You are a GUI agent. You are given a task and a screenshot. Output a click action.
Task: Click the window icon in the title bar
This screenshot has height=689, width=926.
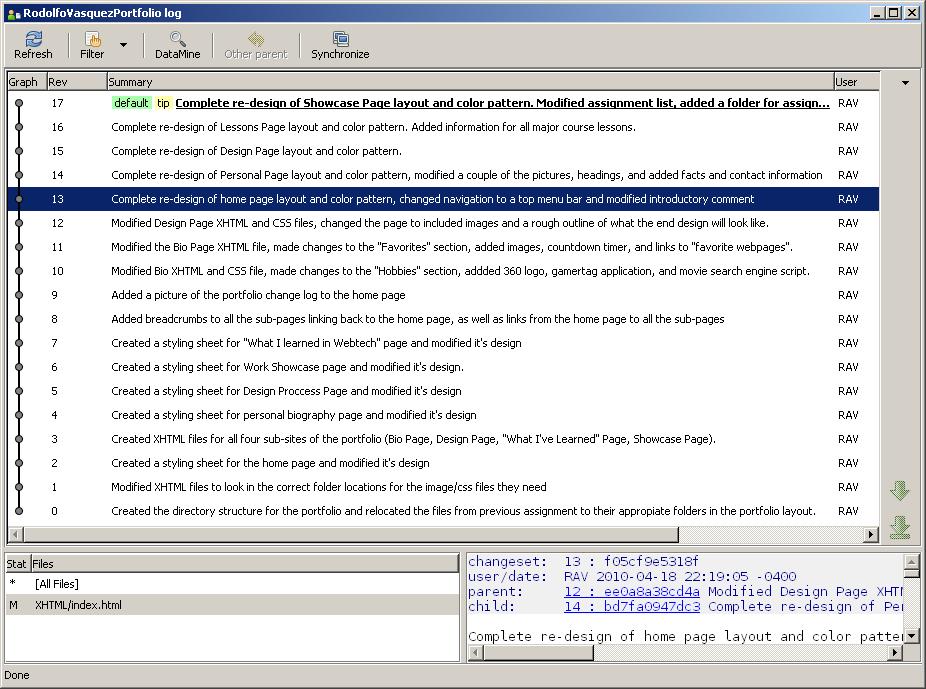(14, 14)
